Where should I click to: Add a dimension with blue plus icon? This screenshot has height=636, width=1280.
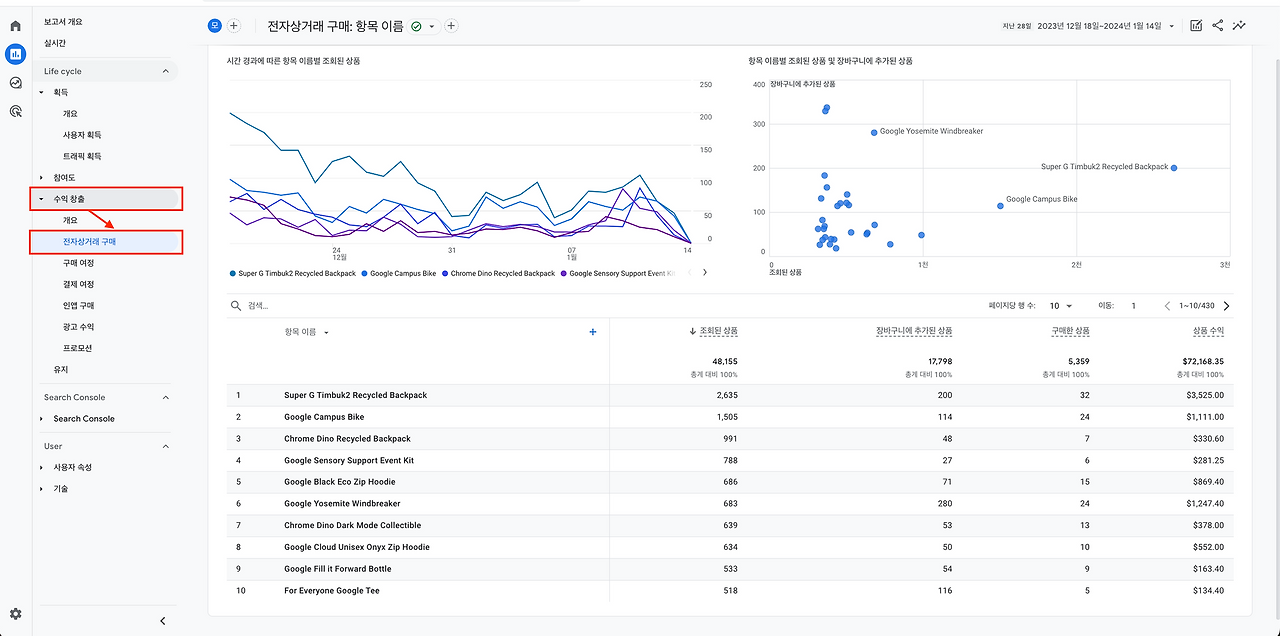[593, 332]
